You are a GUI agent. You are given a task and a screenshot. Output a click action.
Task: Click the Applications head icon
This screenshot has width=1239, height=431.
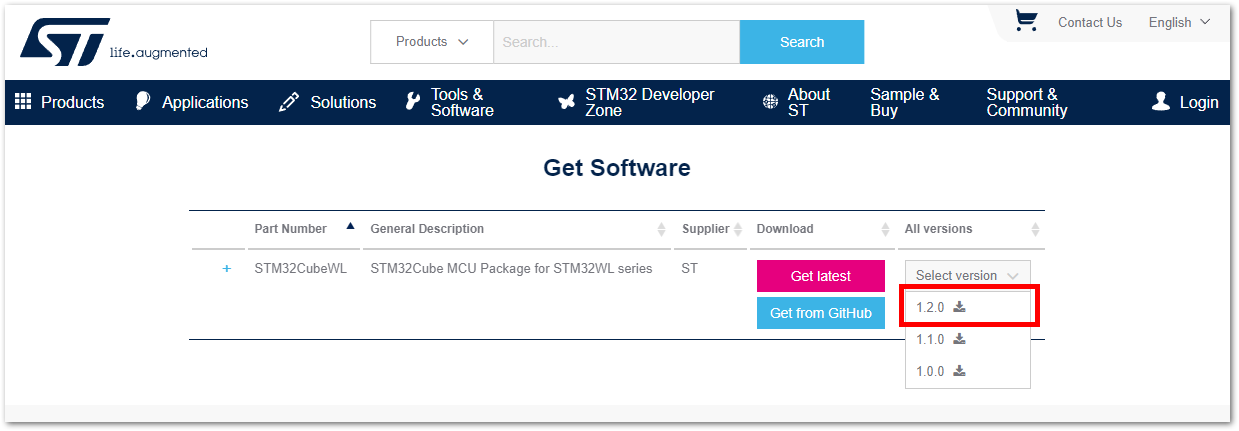[x=143, y=102]
